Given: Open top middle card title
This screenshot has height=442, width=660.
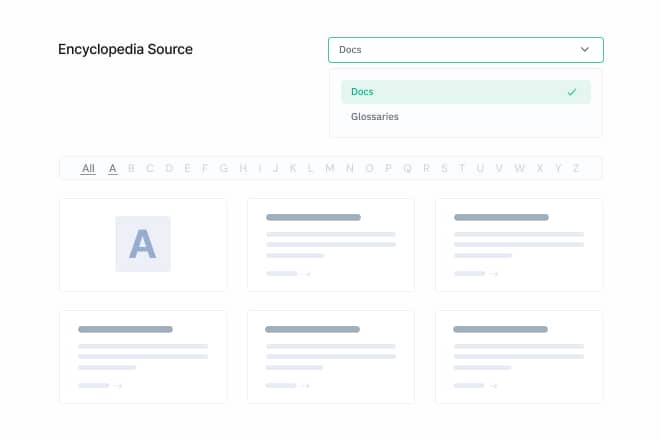Looking at the screenshot, I should click(312, 217).
